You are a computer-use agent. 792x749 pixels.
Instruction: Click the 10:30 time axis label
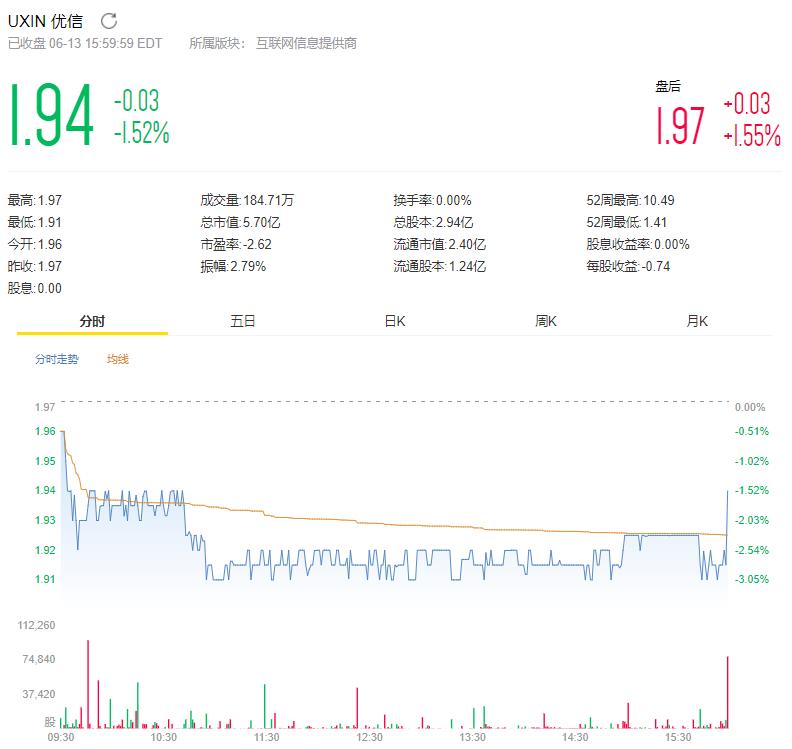point(164,737)
